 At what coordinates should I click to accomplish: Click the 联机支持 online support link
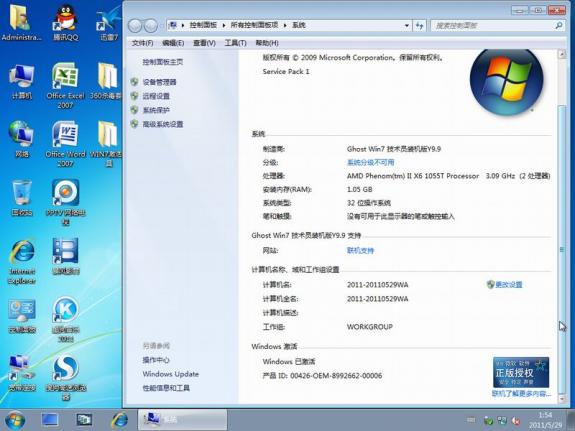coord(360,251)
